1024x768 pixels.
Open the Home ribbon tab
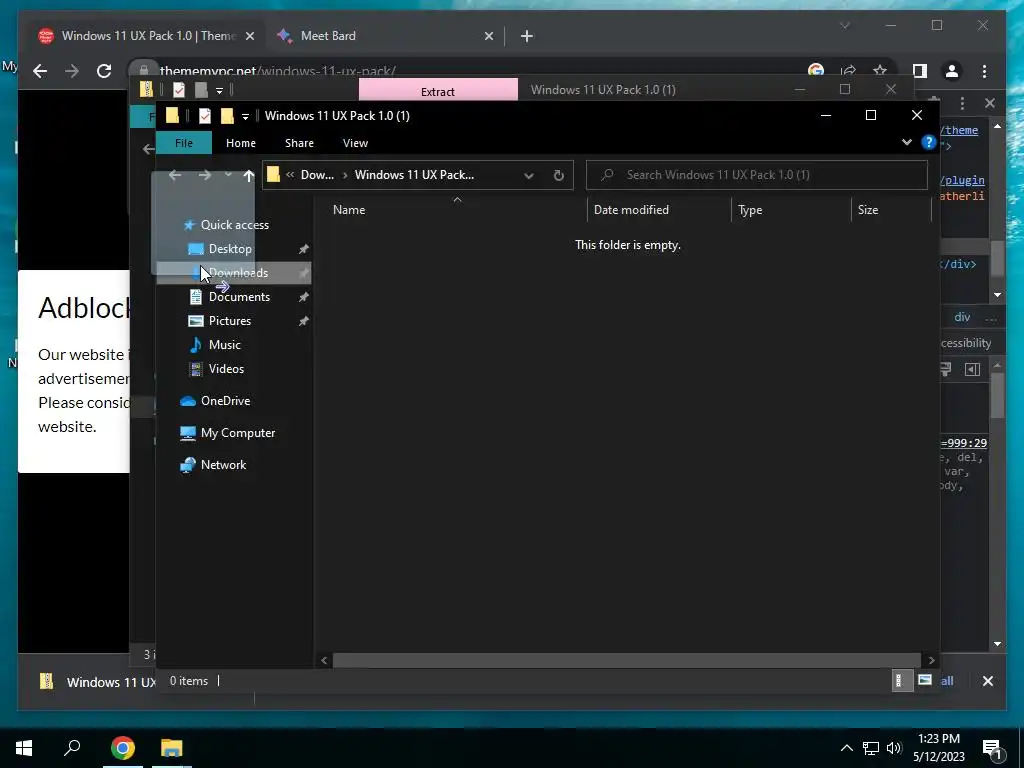(x=241, y=143)
